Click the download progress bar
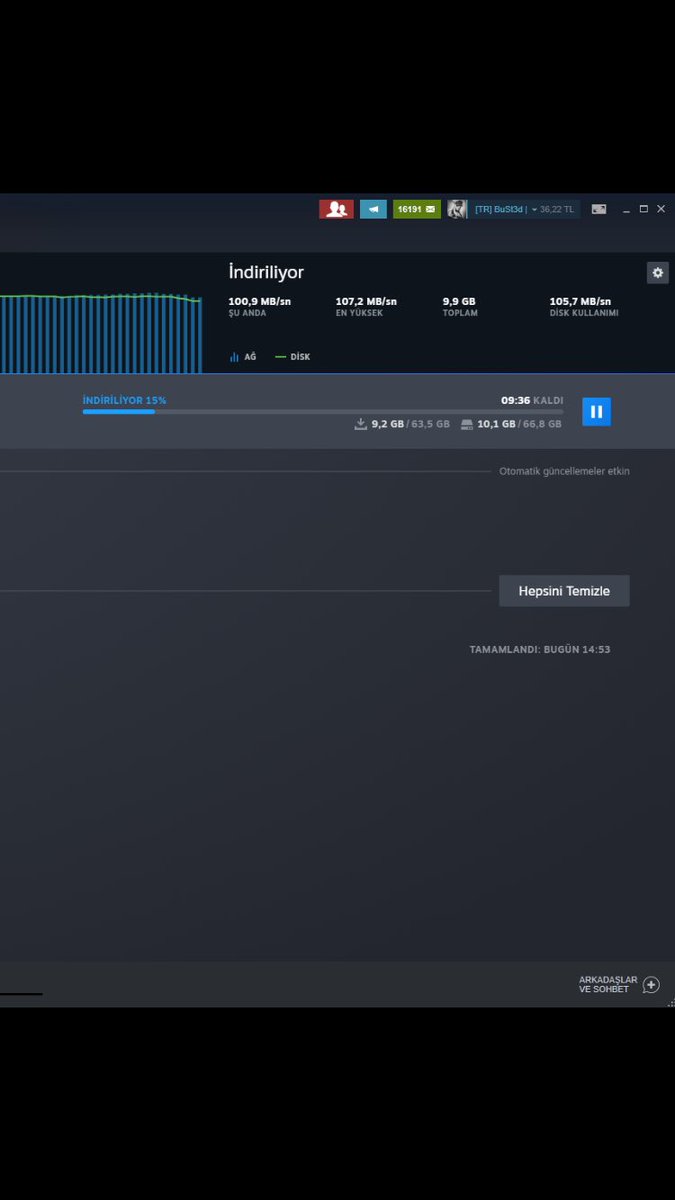Screen dimensions: 675x1200 tap(323, 411)
